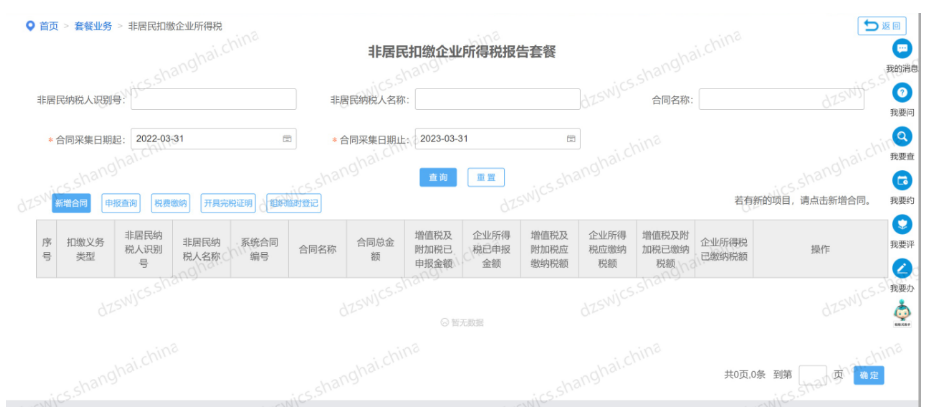
Task: Click the 合同采集日期止 date field
Action: (x=498, y=139)
